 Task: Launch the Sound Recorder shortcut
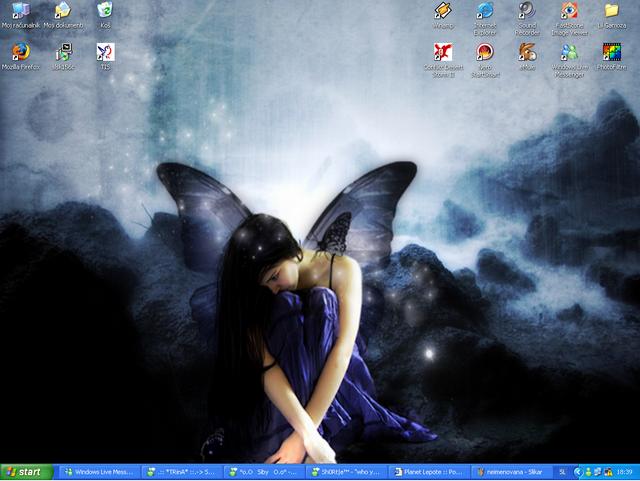click(527, 11)
